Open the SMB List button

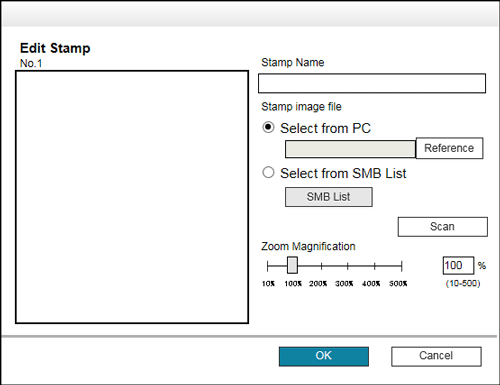329,197
